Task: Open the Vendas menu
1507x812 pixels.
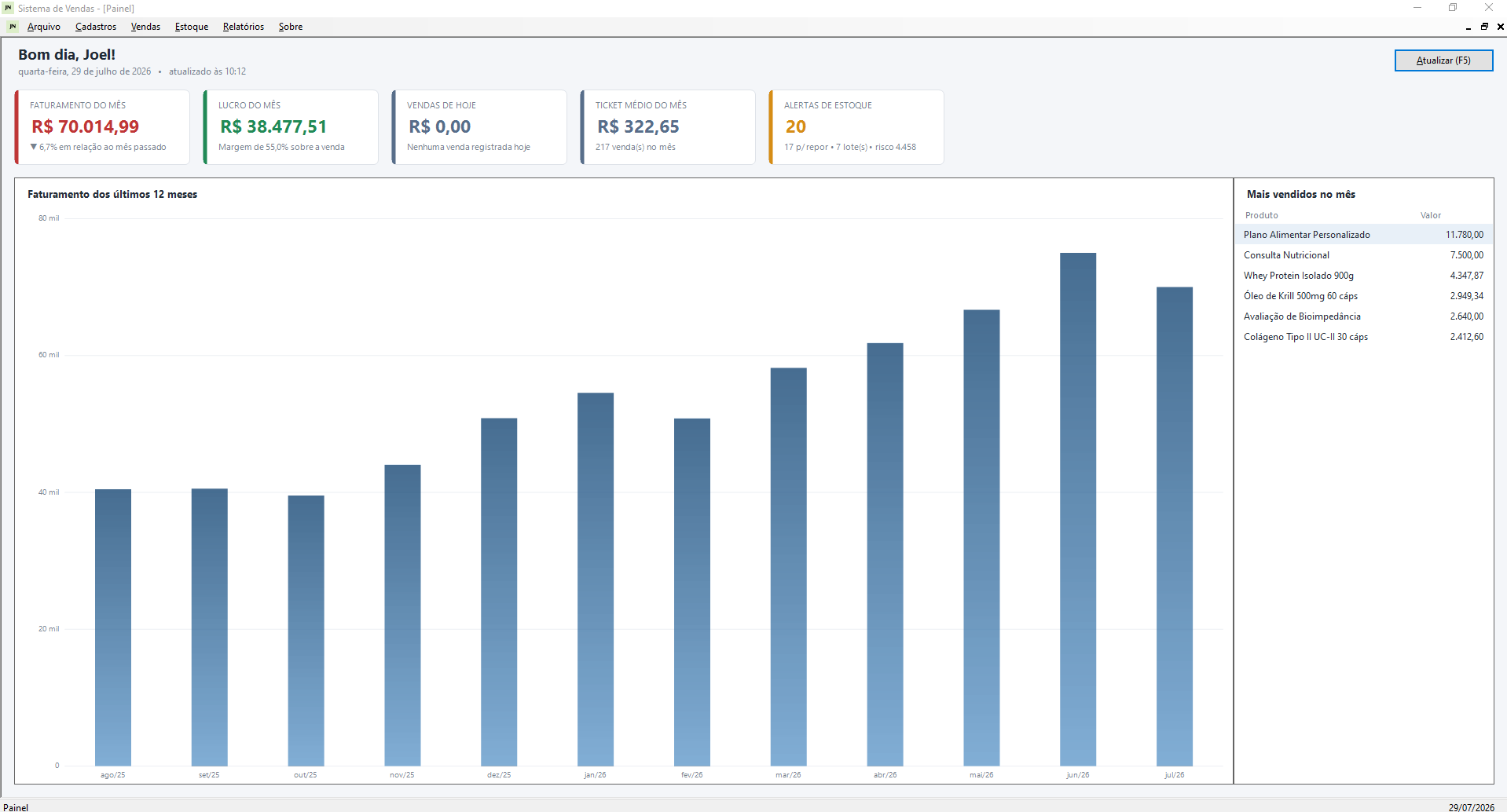Action: point(145,27)
